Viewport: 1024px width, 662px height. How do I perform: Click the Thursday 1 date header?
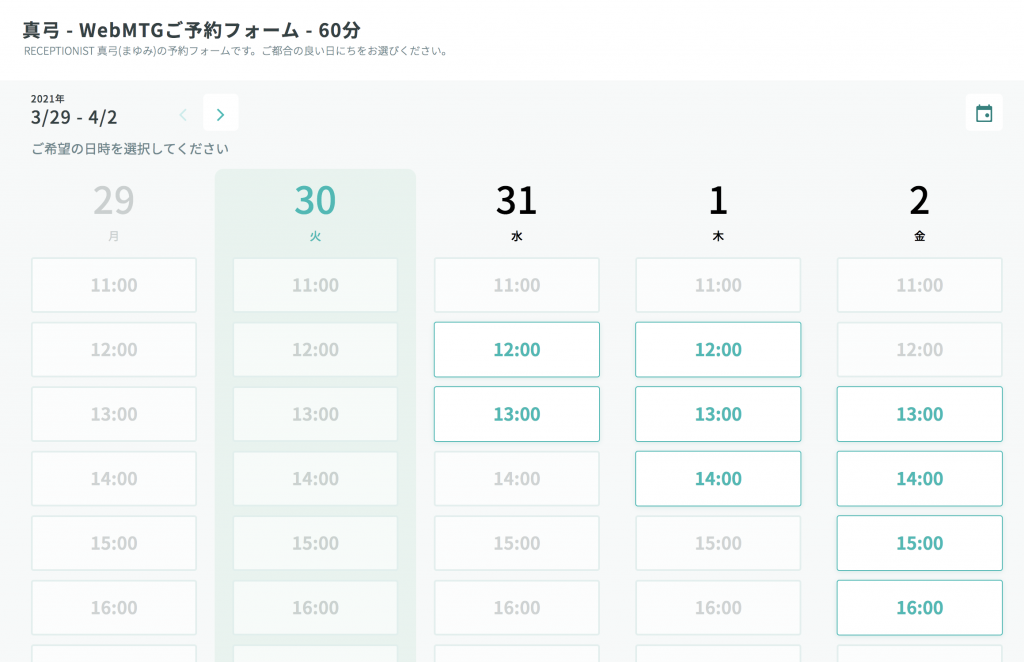coord(718,208)
